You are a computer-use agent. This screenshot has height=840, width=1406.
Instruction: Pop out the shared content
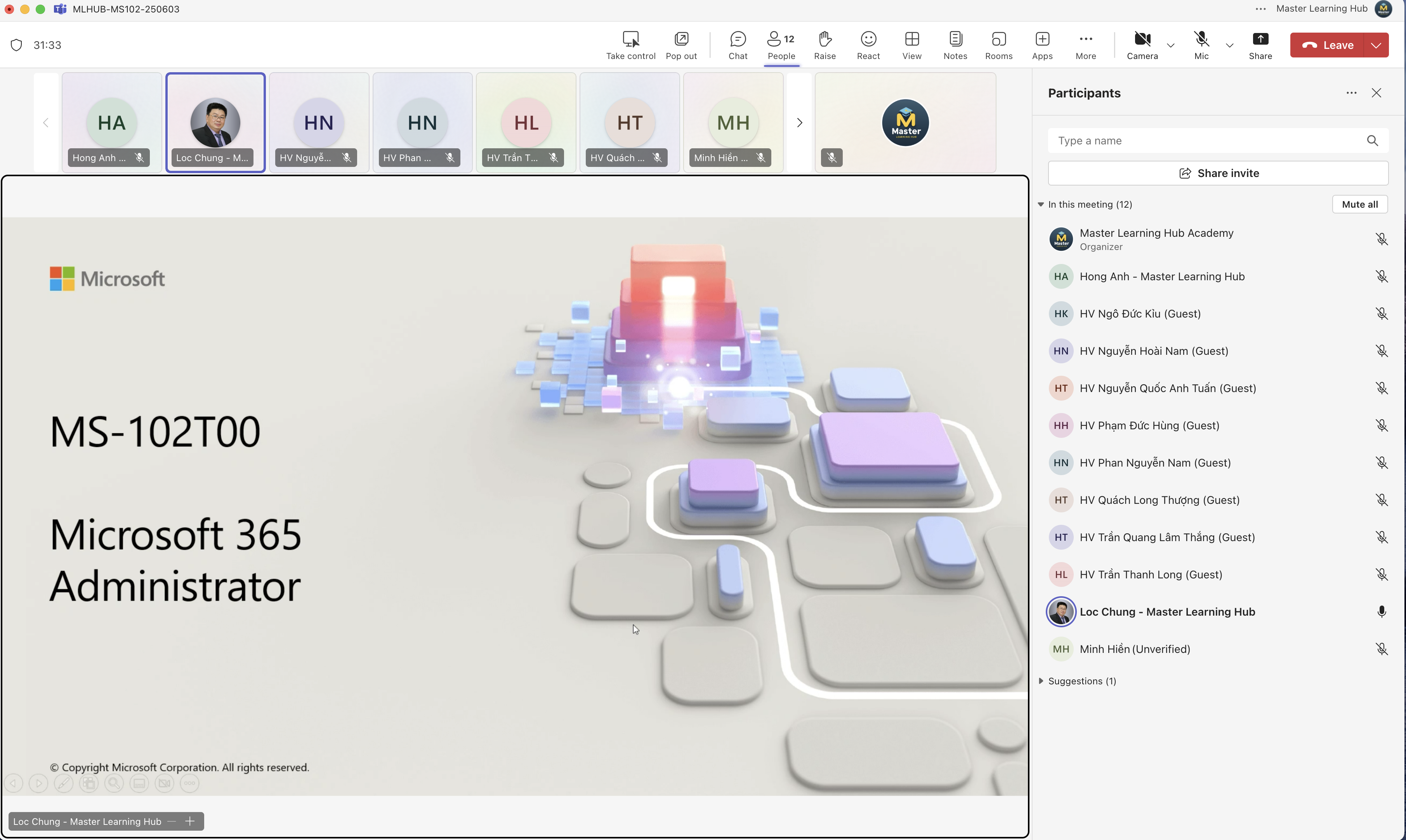coord(681,45)
